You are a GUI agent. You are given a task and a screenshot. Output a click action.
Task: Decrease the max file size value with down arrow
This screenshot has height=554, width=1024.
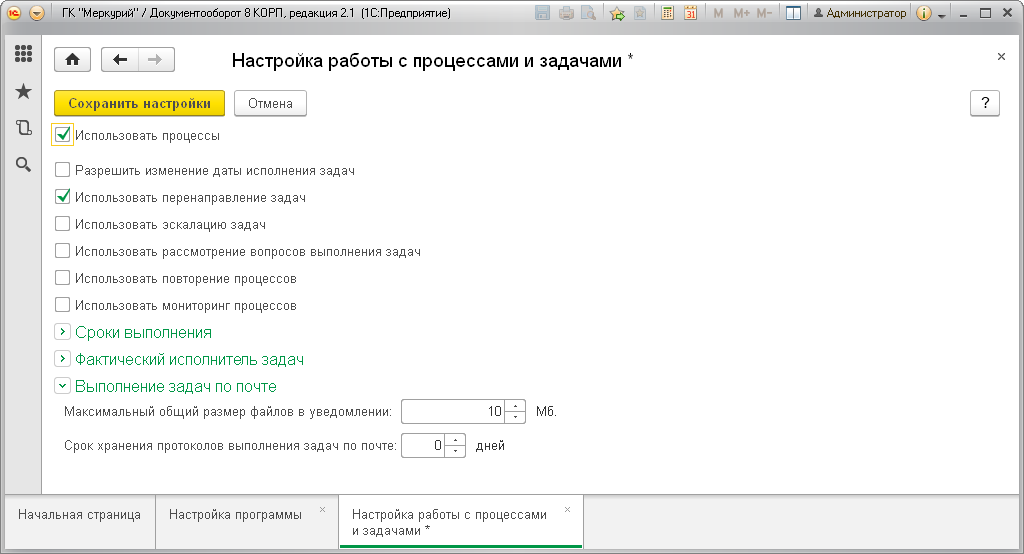(515, 417)
